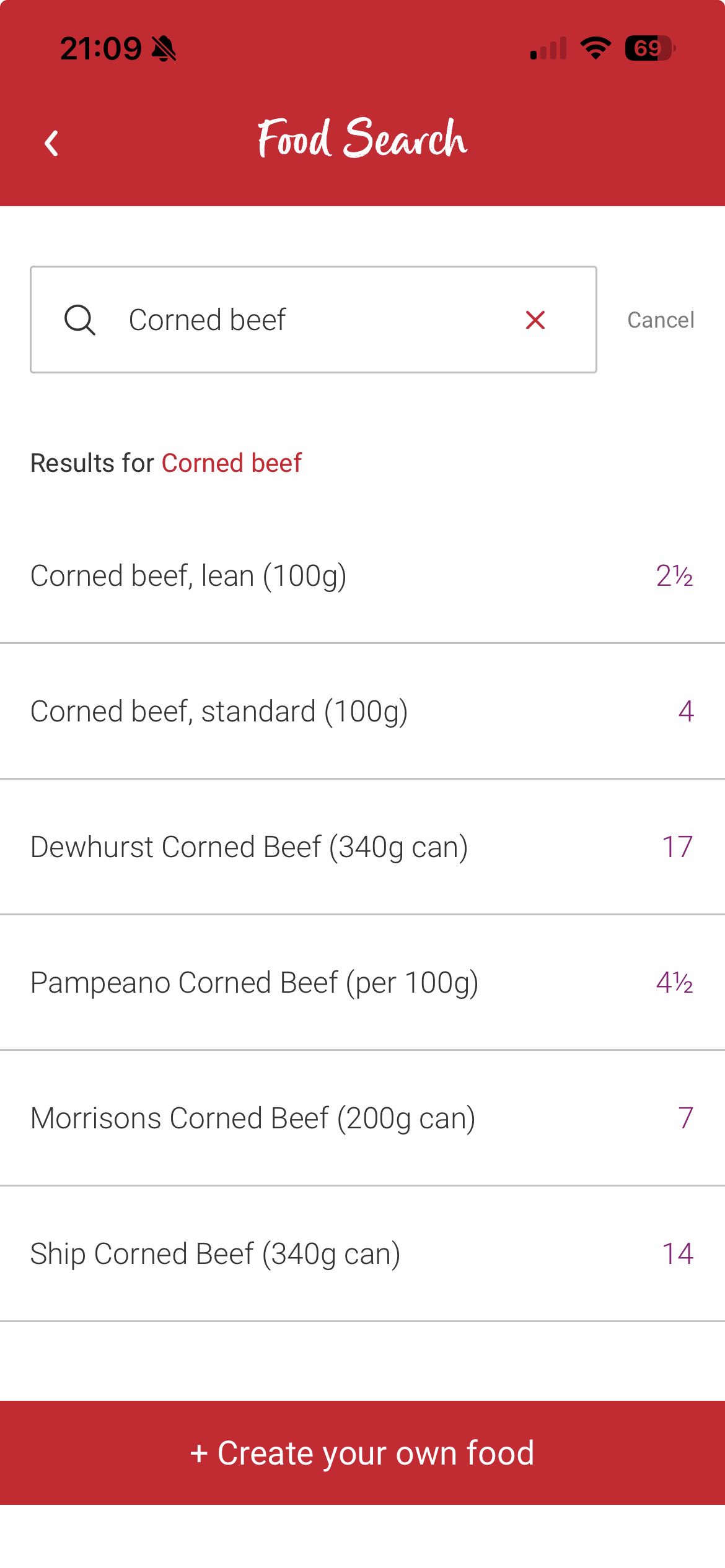The height and width of the screenshot is (1568, 725).
Task: Tap the silent mode bell icon
Action: pos(164,49)
